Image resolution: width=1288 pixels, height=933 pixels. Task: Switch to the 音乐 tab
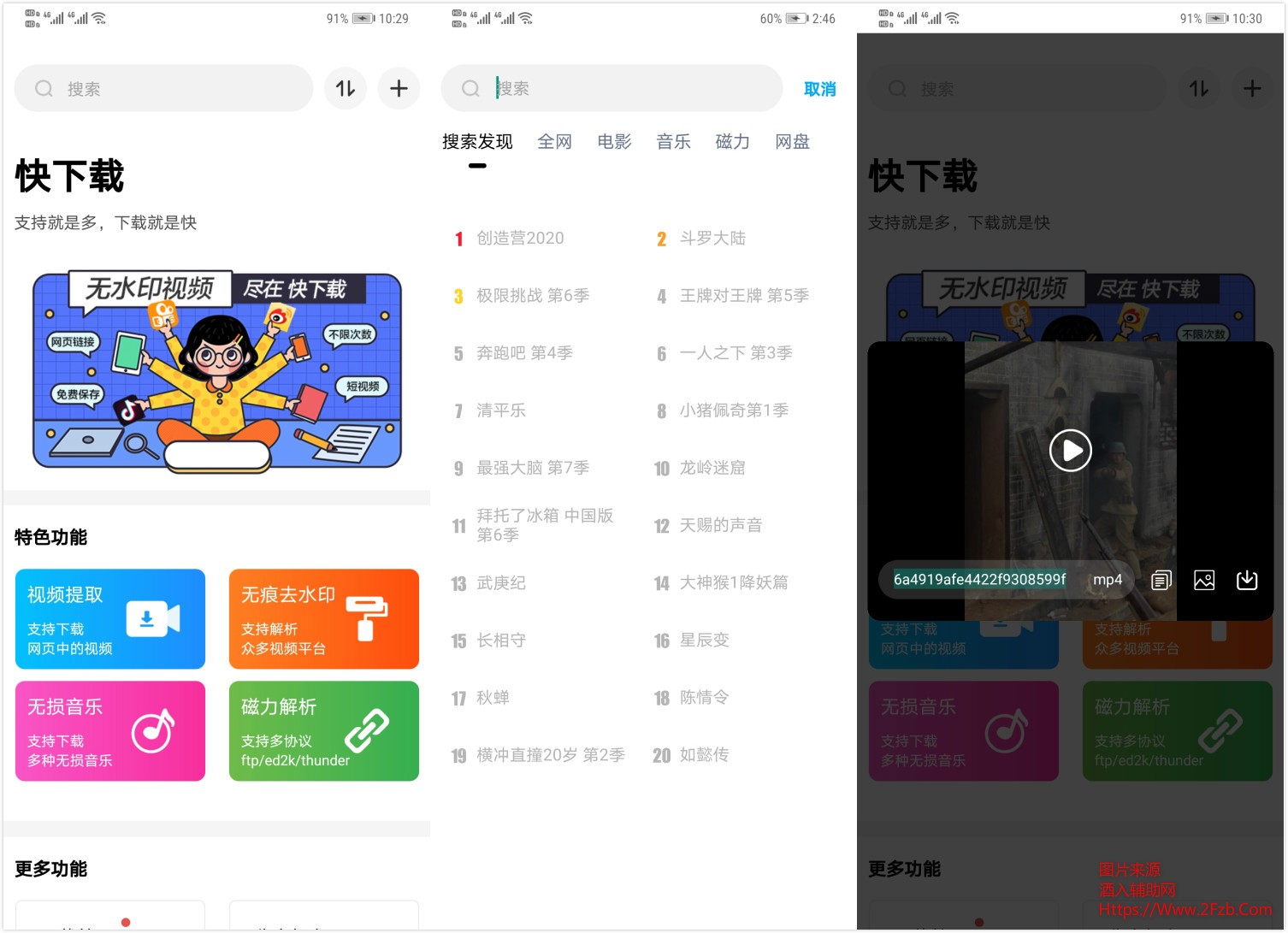point(673,142)
